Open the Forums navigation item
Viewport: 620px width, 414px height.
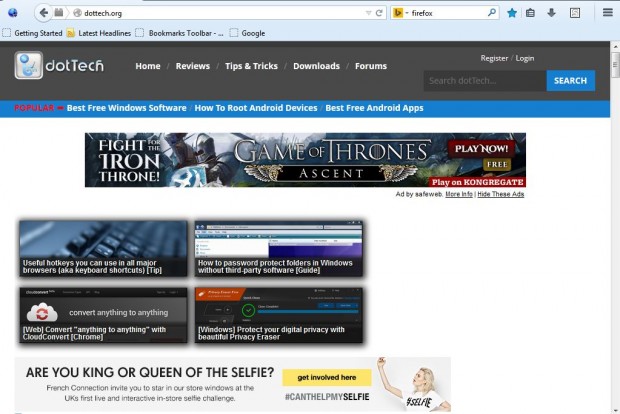(x=371, y=66)
